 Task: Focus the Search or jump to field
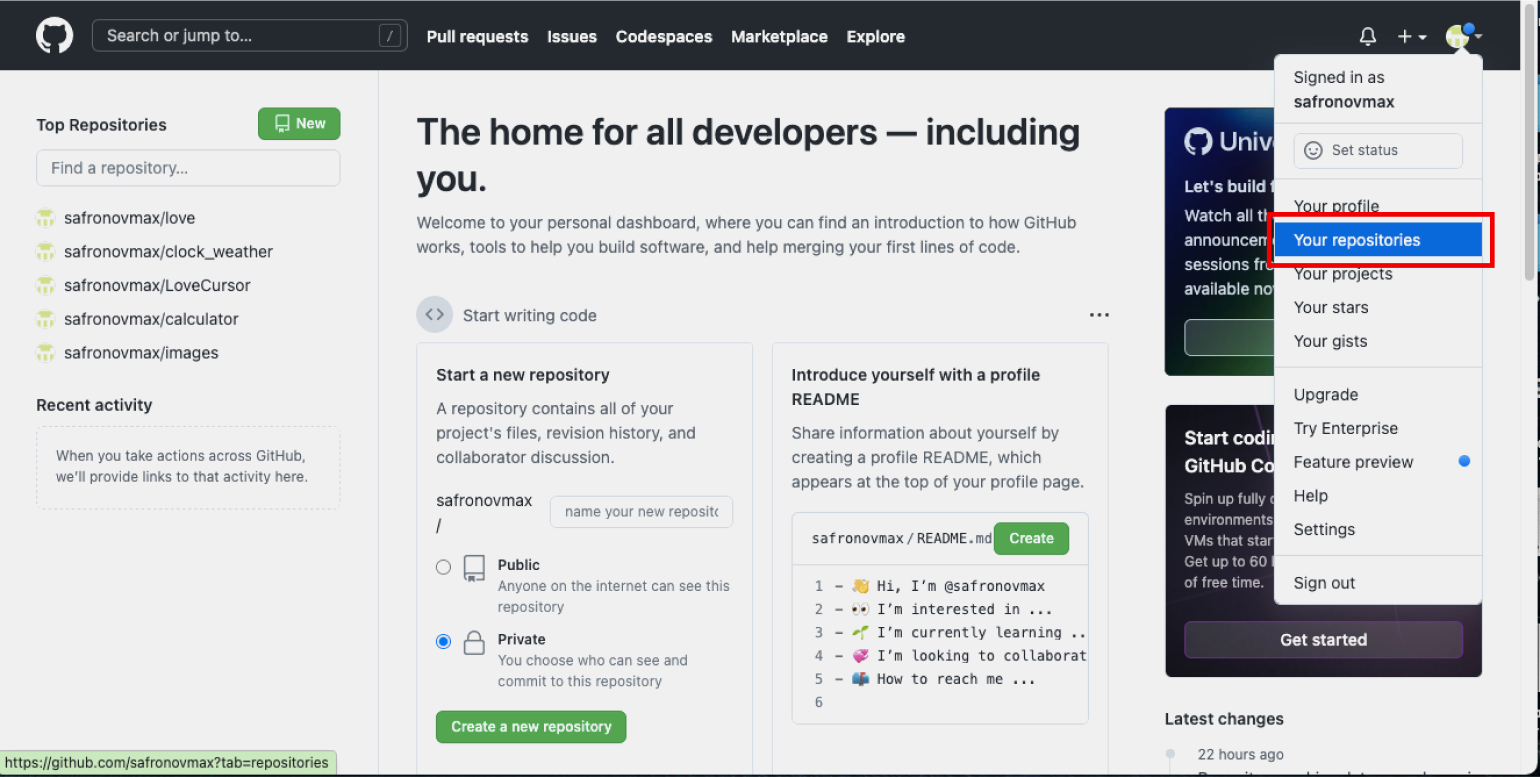click(249, 36)
